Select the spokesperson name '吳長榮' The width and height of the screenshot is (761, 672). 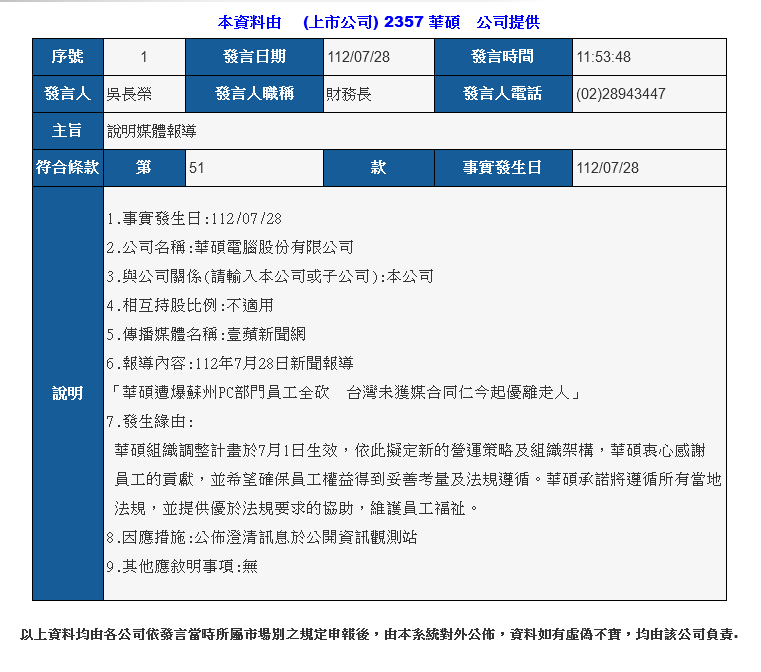point(129,94)
